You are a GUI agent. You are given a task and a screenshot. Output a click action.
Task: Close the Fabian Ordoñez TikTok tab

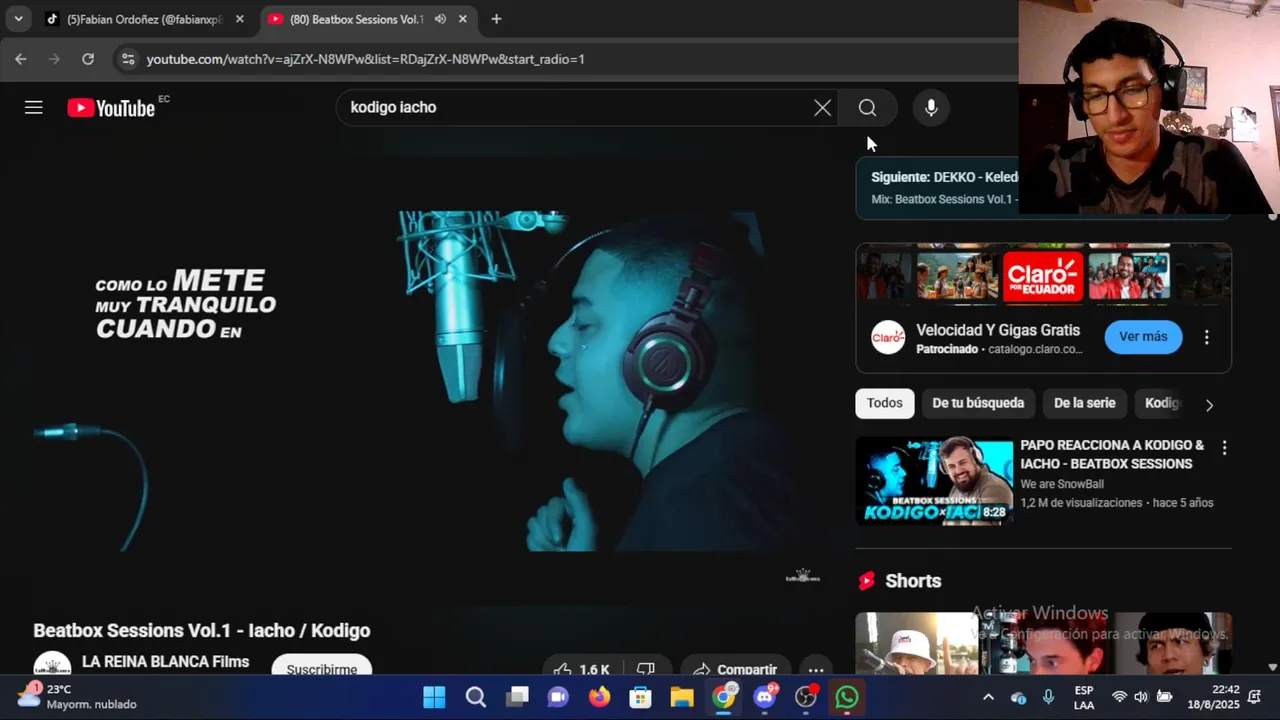pos(239,19)
